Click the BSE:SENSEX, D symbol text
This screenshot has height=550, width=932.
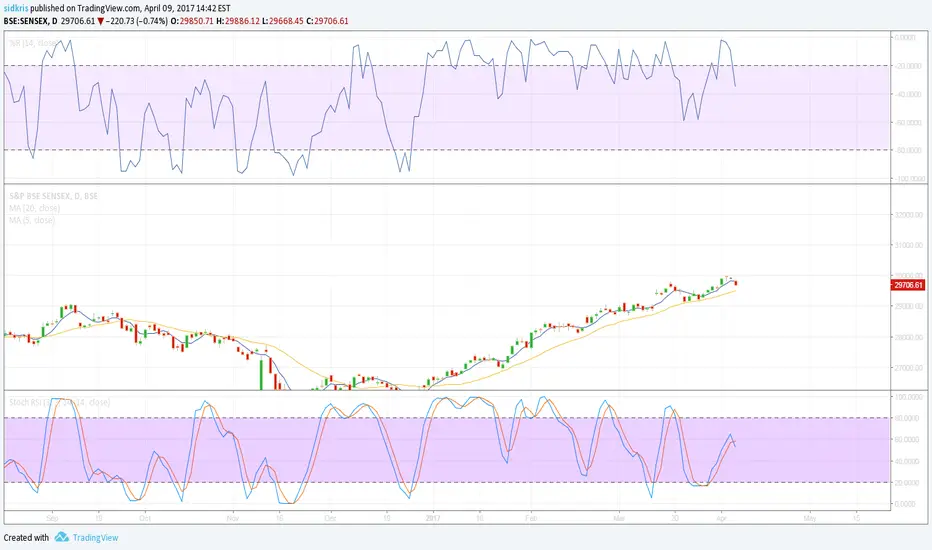(x=30, y=21)
